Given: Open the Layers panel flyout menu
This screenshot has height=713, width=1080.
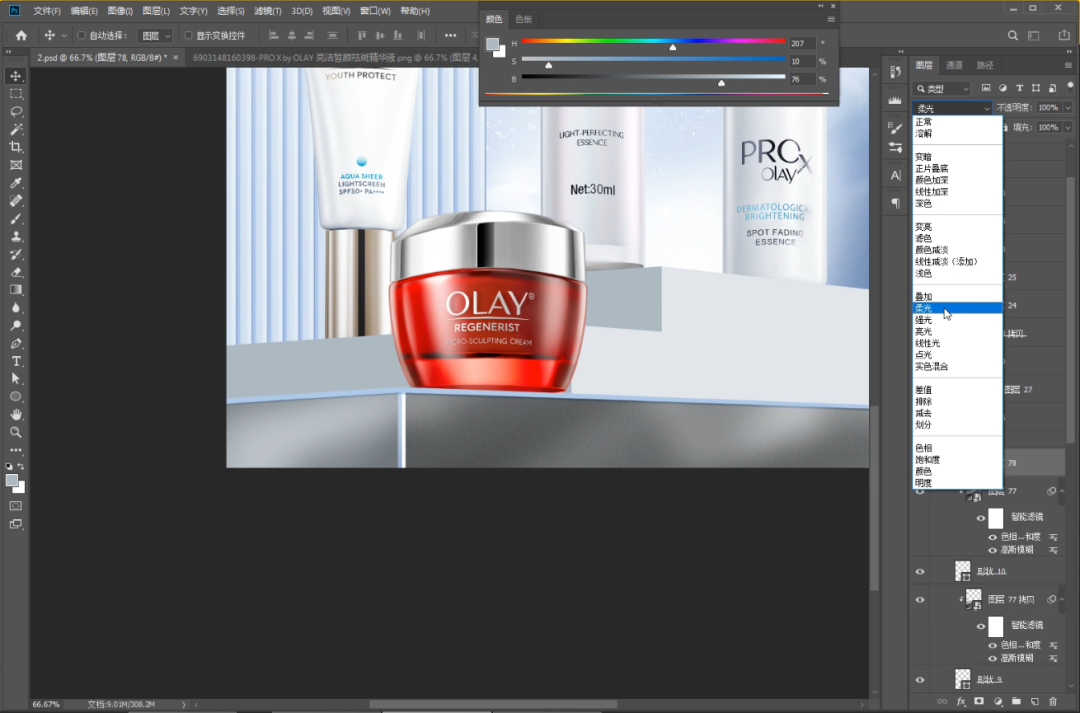Looking at the screenshot, I should tap(1068, 65).
